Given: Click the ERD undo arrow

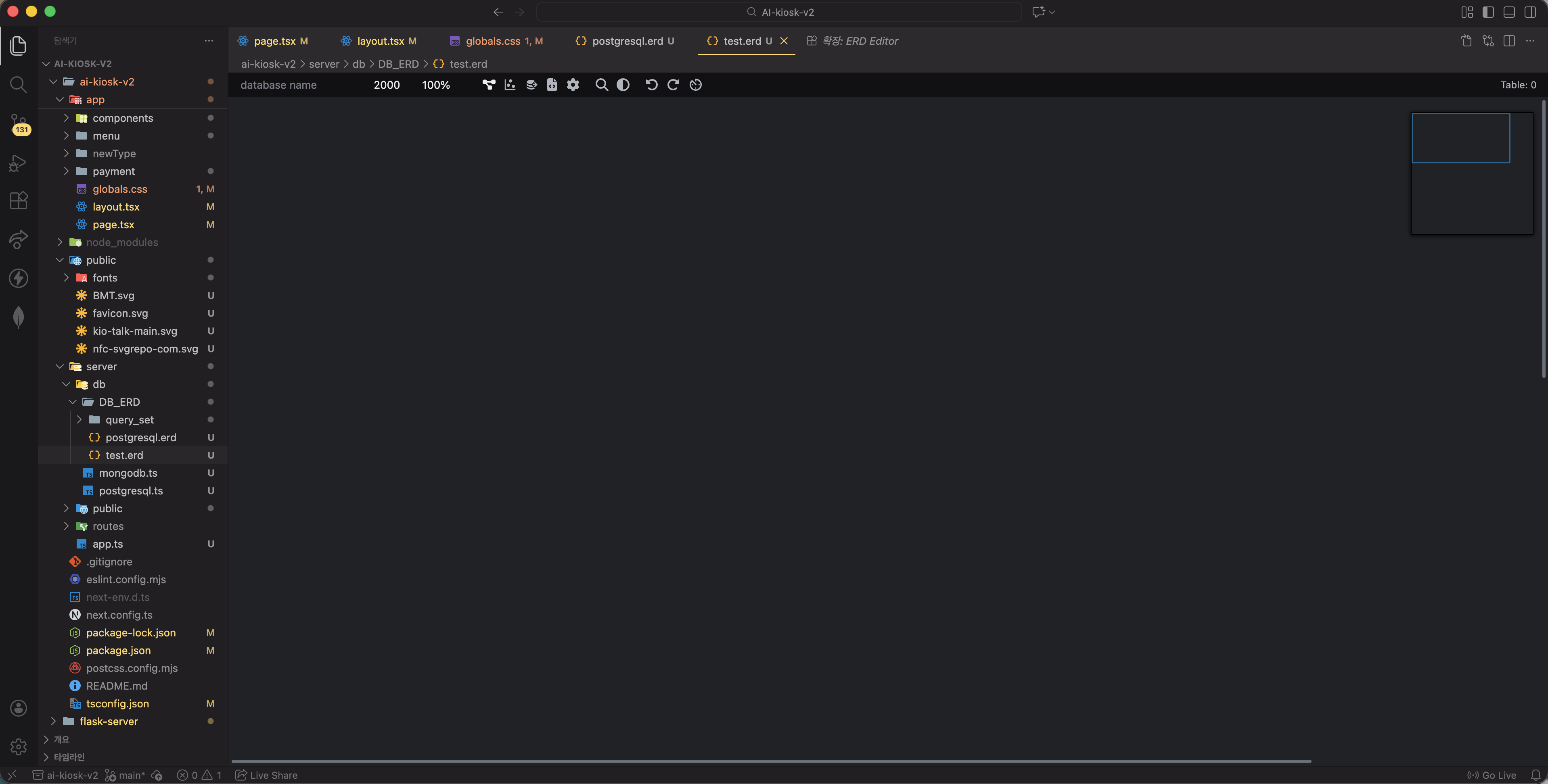Looking at the screenshot, I should [651, 85].
